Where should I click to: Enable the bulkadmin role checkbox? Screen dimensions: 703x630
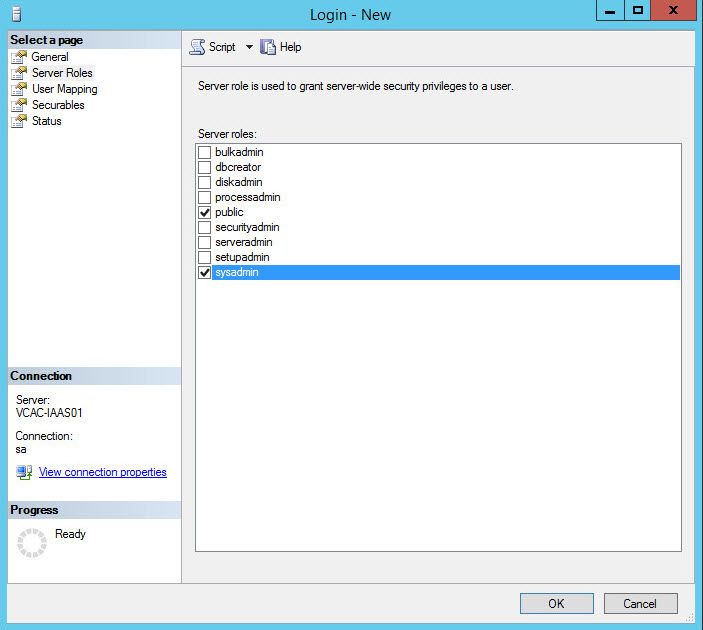[x=204, y=152]
